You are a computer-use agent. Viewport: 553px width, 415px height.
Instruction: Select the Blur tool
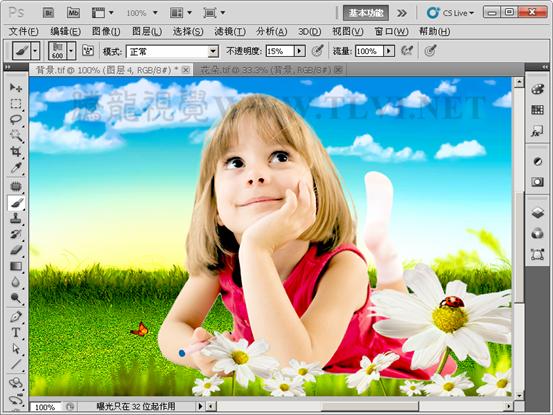[16, 282]
